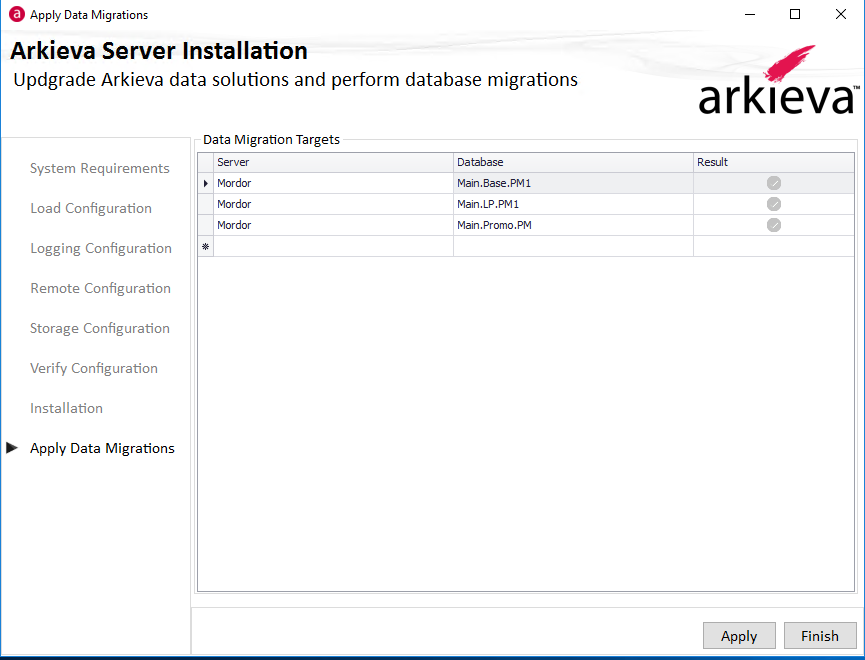Select the row header arrow for Main.Base.PM1

coord(206,183)
